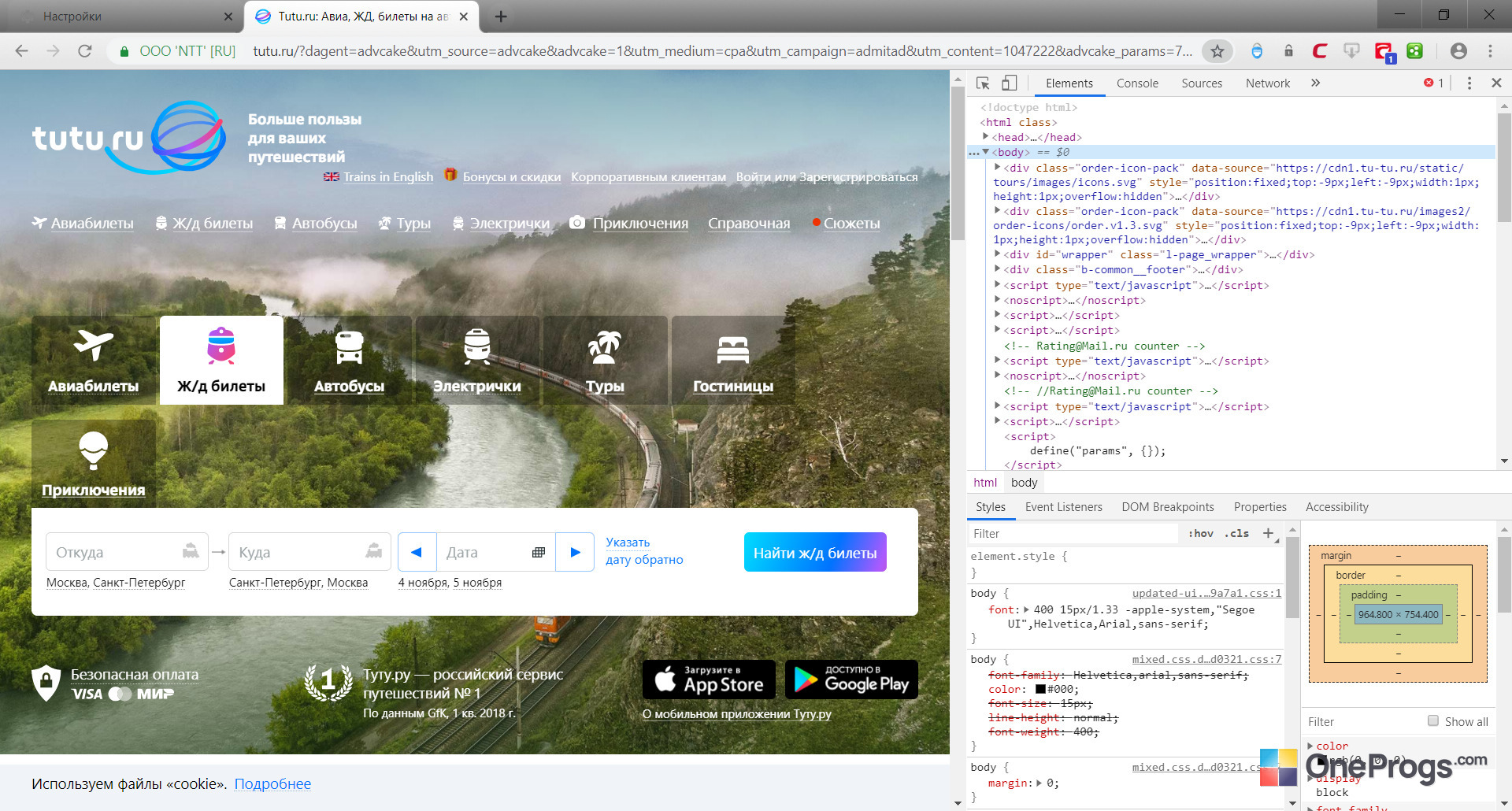The height and width of the screenshot is (811, 1512).
Task: Download app from App Store badge
Action: pyautogui.click(x=709, y=680)
